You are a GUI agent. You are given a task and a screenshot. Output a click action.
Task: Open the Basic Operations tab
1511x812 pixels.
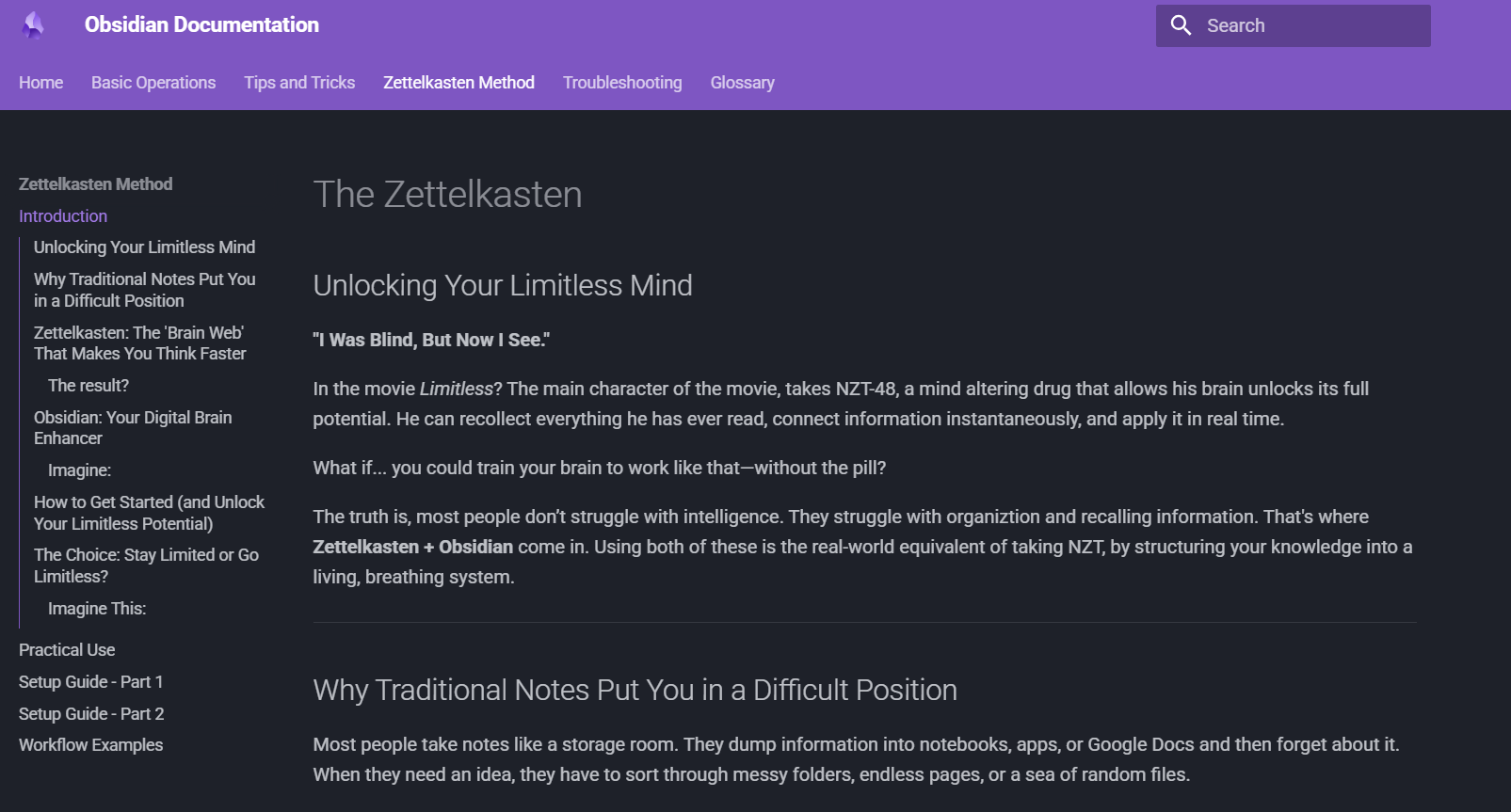point(153,83)
